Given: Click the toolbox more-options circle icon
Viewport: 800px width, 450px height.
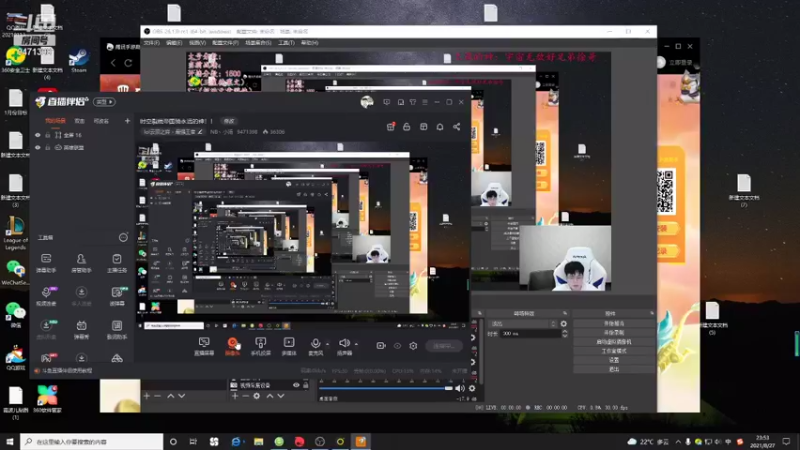Looking at the screenshot, I should pos(123,237).
